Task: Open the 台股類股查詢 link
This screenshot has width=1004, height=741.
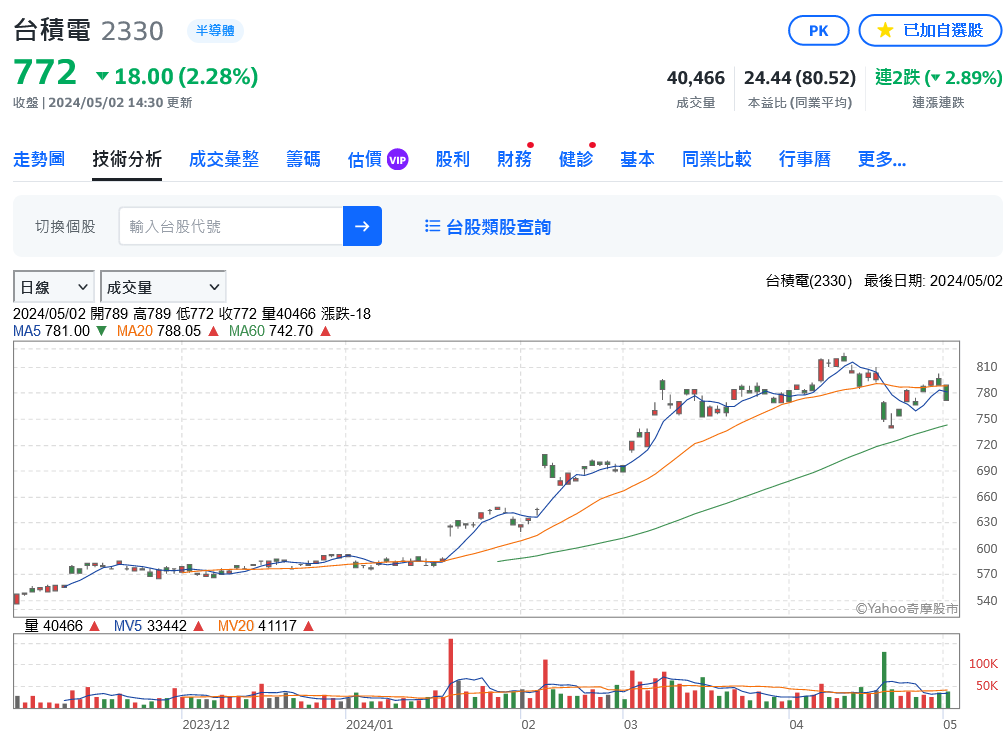Action: (x=498, y=227)
